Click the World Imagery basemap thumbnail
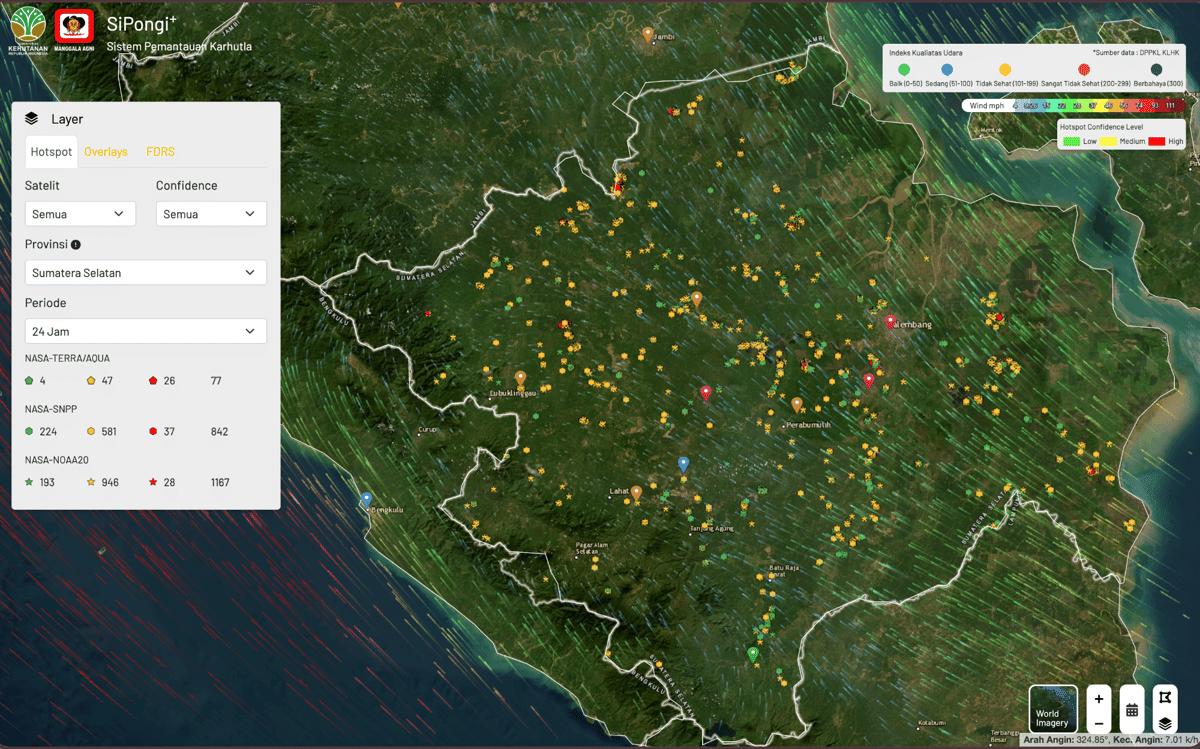 point(1053,709)
